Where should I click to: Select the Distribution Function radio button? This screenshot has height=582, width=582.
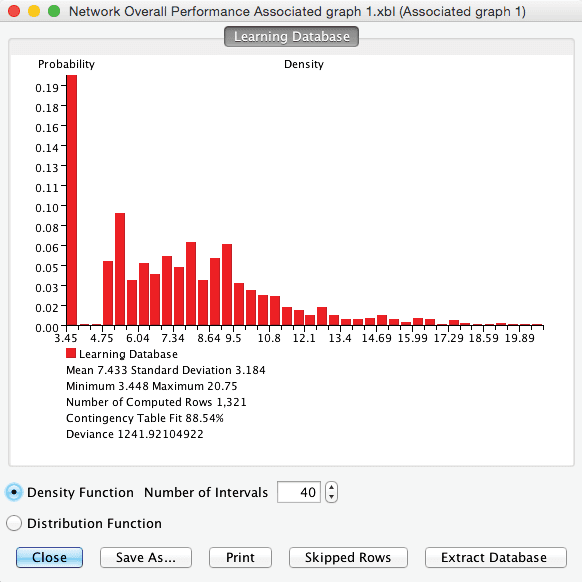coord(14,523)
